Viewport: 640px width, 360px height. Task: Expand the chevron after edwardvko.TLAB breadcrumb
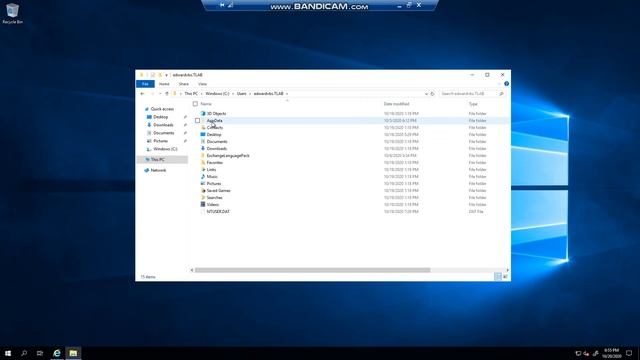(287, 94)
